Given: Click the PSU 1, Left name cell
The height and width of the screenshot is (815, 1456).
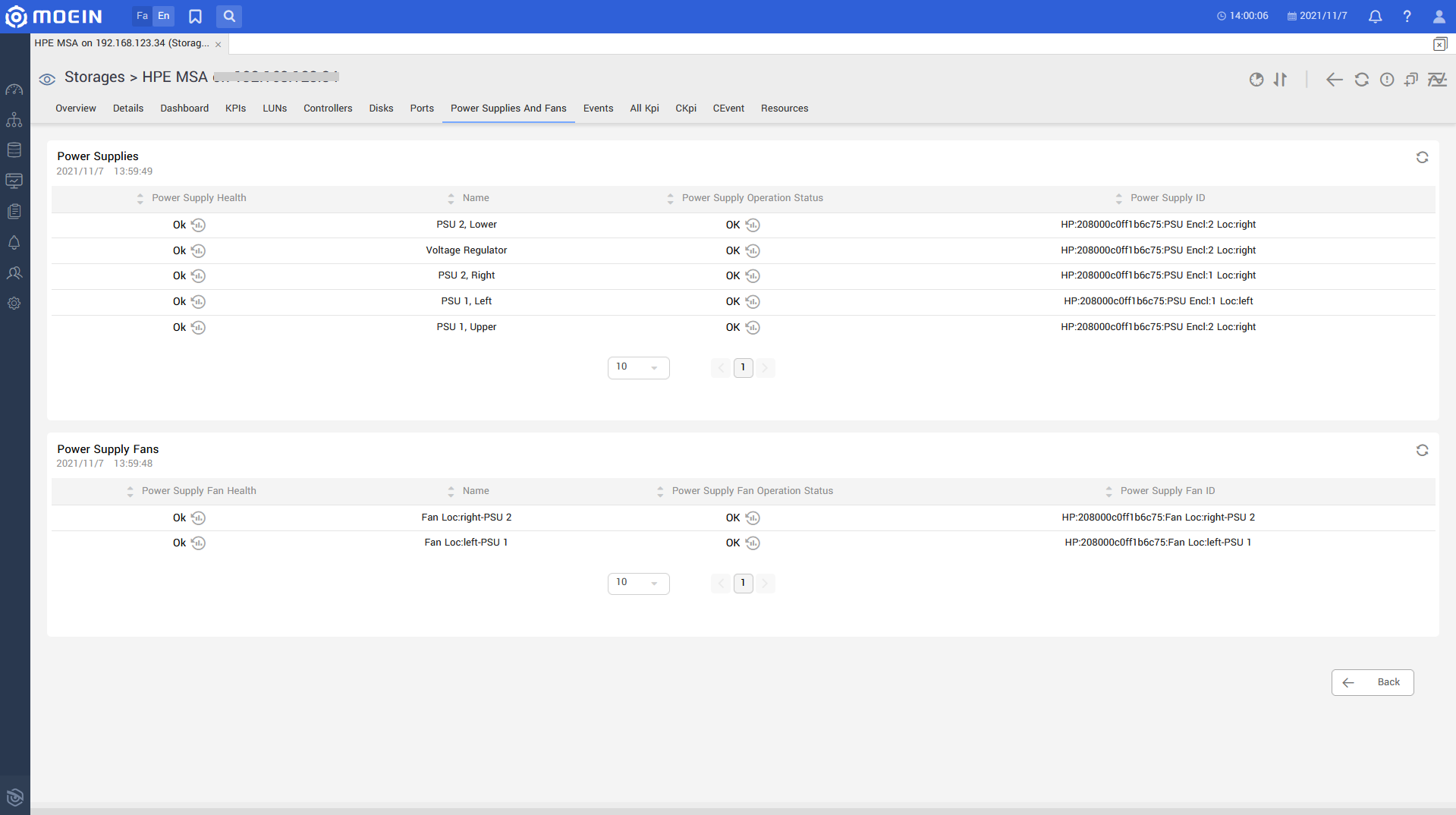Looking at the screenshot, I should coord(466,301).
